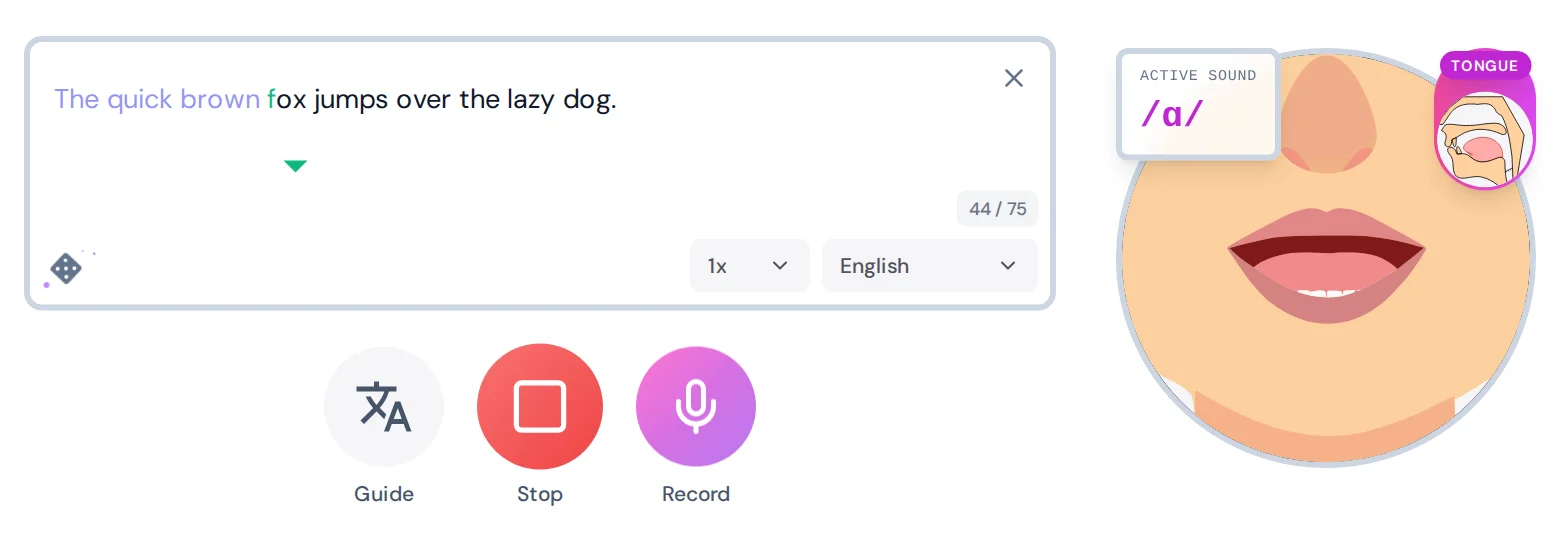Click the word "dog." in the sentence

point(589,100)
